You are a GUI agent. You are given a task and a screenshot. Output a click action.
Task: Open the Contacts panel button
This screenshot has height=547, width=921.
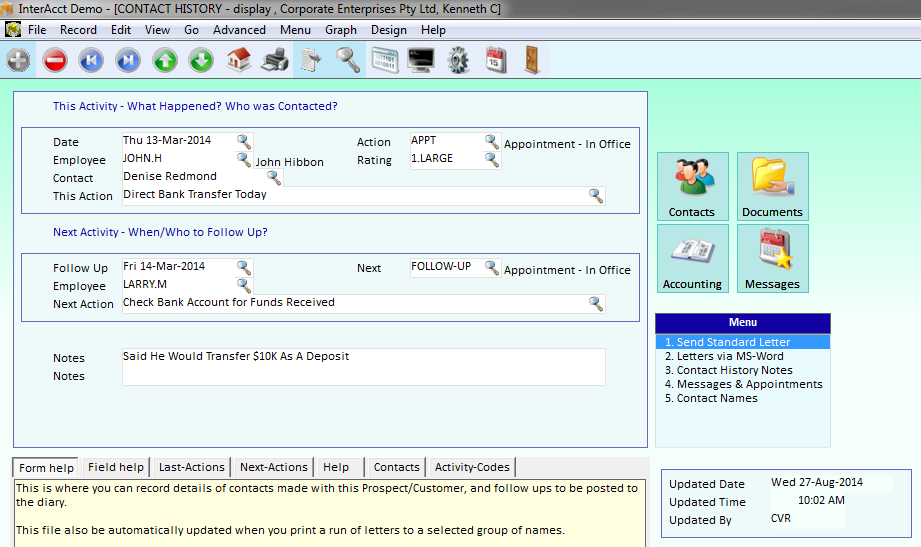[693, 186]
